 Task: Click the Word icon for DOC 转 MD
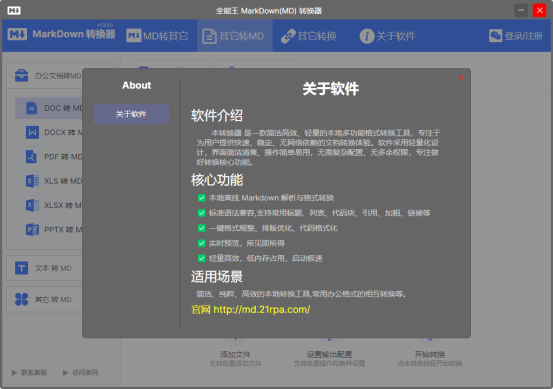(32, 108)
